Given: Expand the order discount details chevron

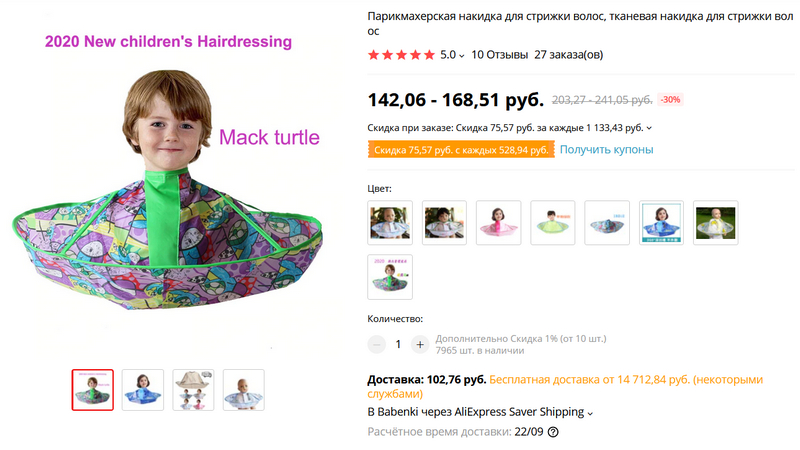Looking at the screenshot, I should (x=649, y=128).
